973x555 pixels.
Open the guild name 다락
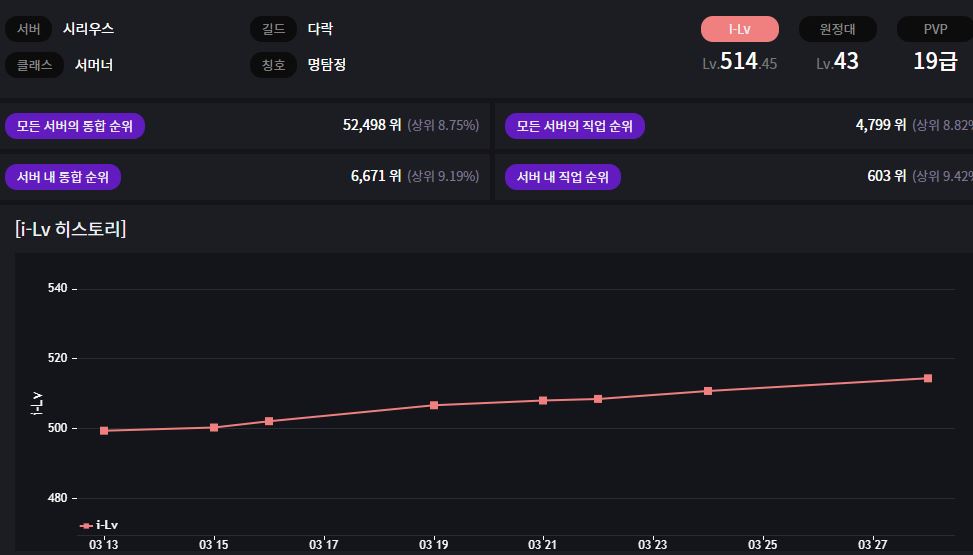[320, 29]
